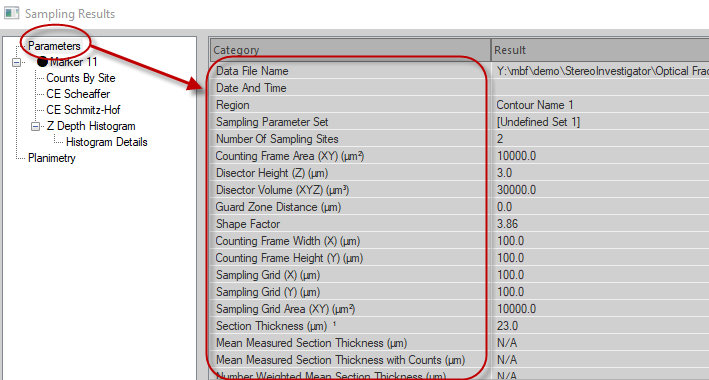This screenshot has height=380, width=709.
Task: Select Planimetry in the tree
Action: coord(52,158)
